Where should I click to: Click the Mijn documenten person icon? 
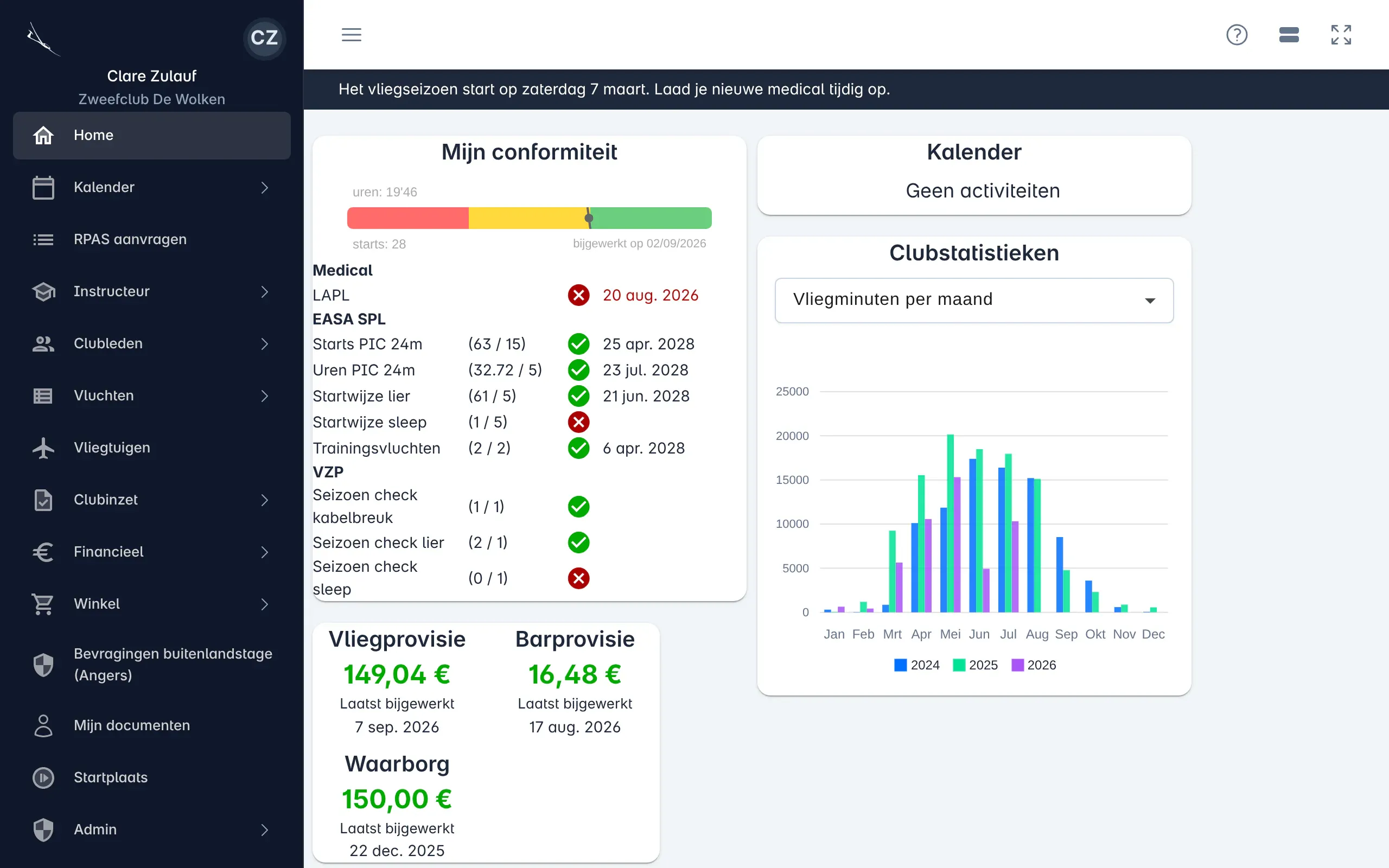click(x=43, y=726)
